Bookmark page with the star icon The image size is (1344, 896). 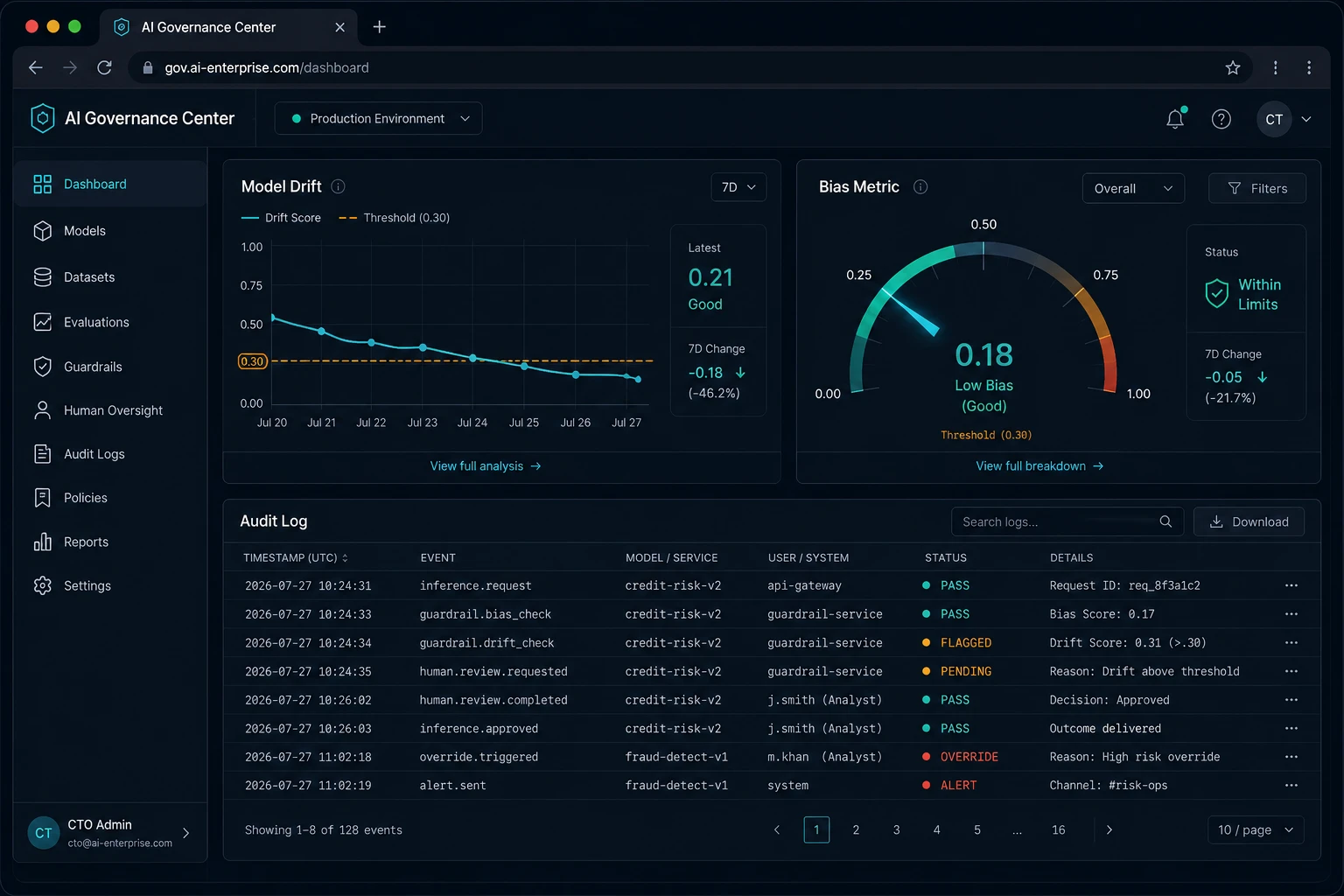point(1233,67)
